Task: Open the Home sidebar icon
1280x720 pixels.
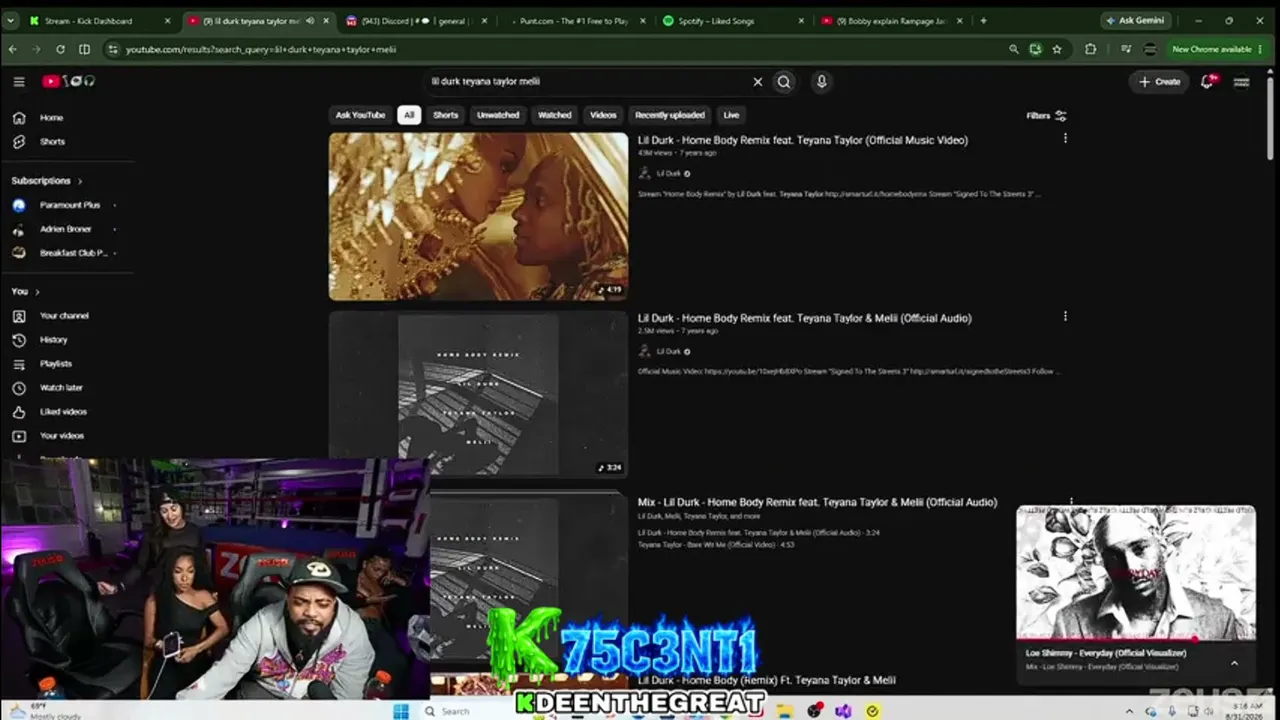Action: click(19, 118)
